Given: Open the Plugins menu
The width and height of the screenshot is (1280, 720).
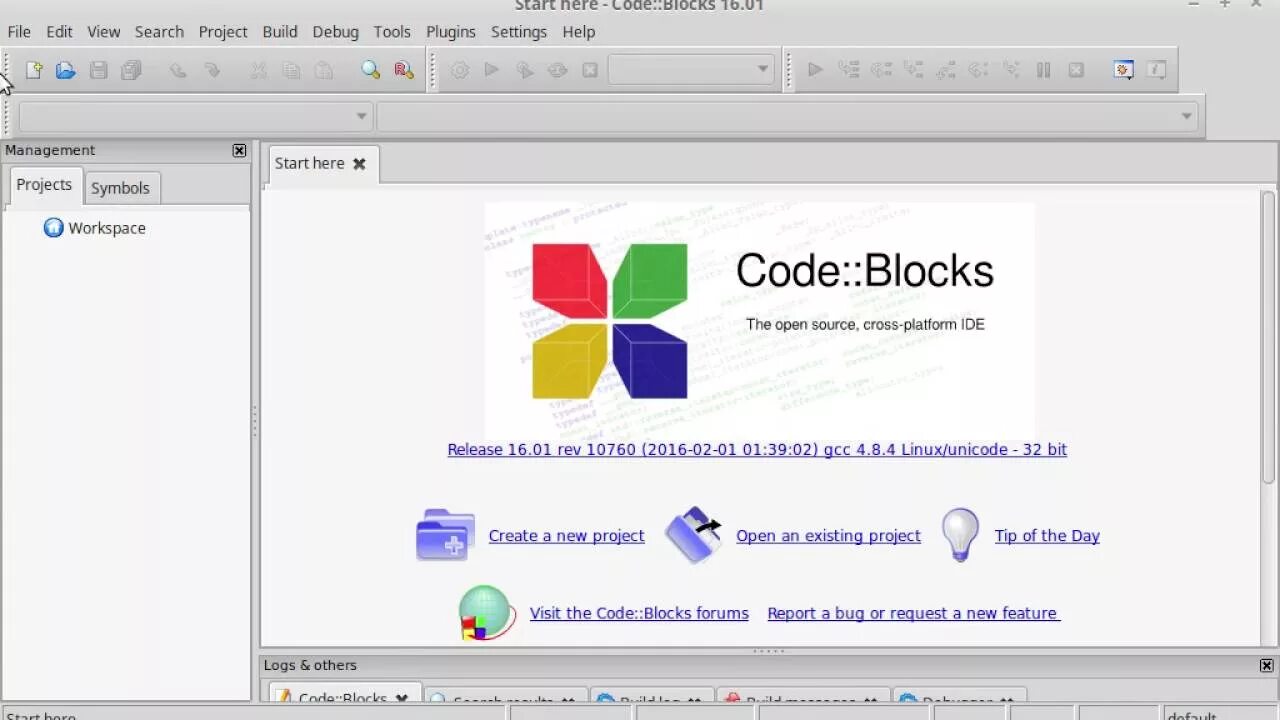Looking at the screenshot, I should [x=451, y=32].
